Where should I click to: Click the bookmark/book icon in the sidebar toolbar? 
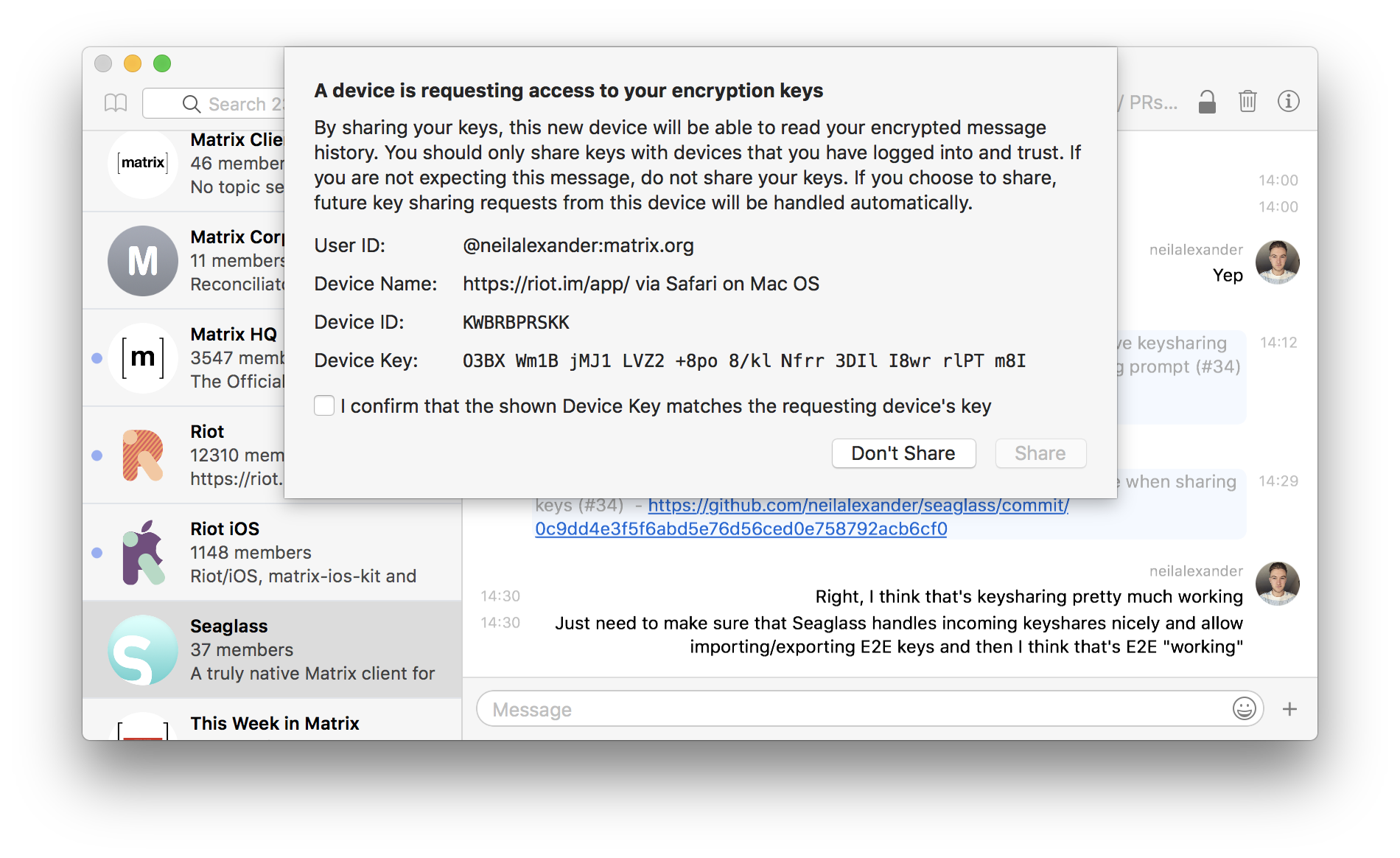(x=116, y=103)
